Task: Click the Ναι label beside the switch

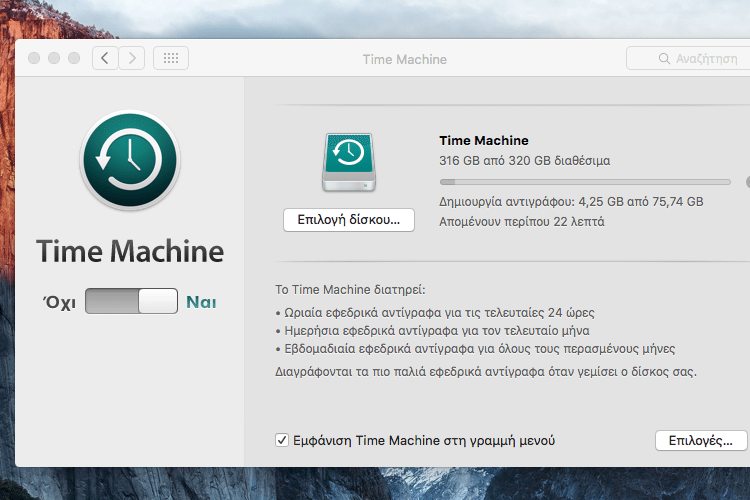Action: click(x=201, y=302)
